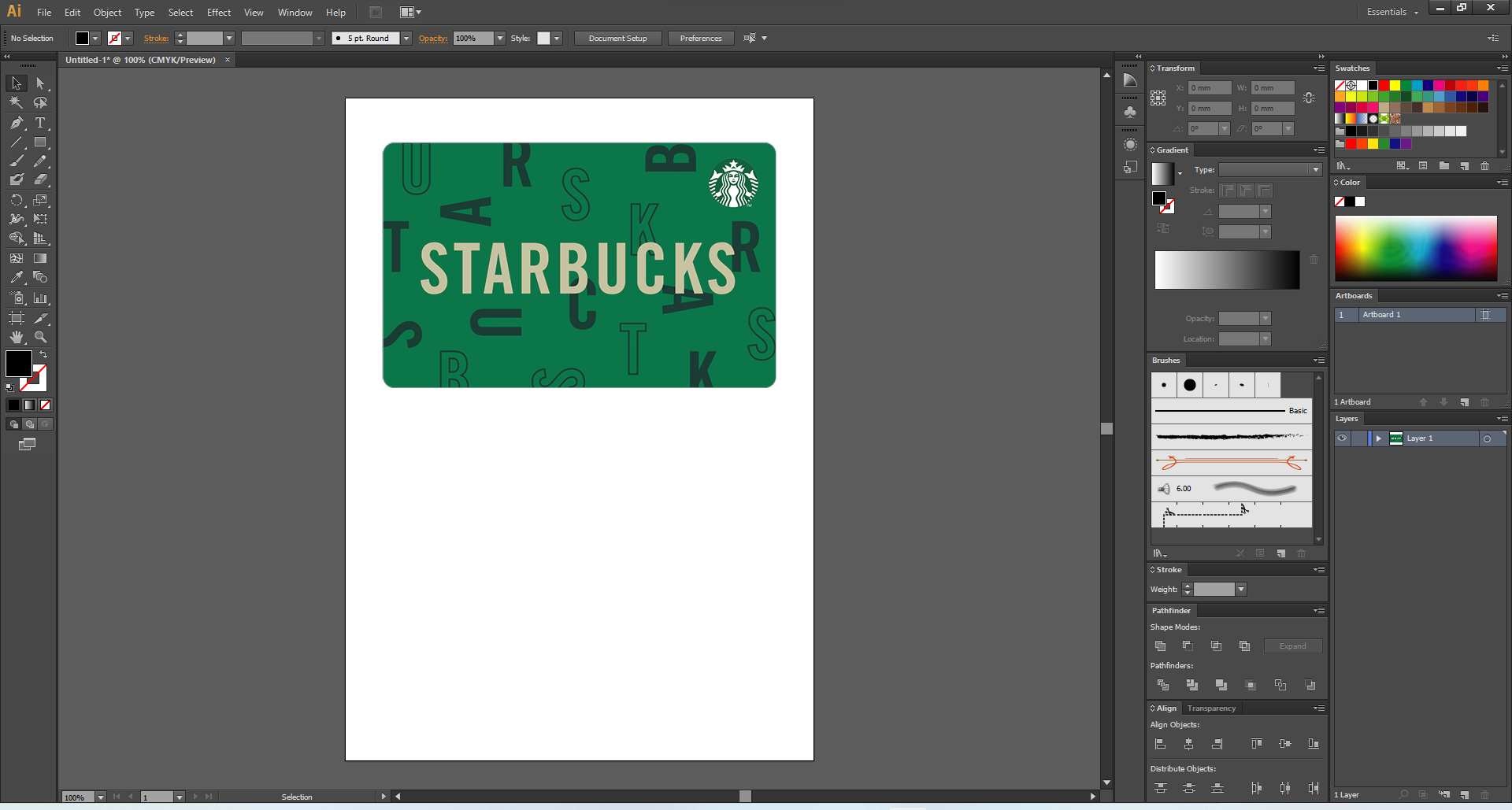Select the Pen tool
The width and height of the screenshot is (1512, 810).
tap(17, 123)
